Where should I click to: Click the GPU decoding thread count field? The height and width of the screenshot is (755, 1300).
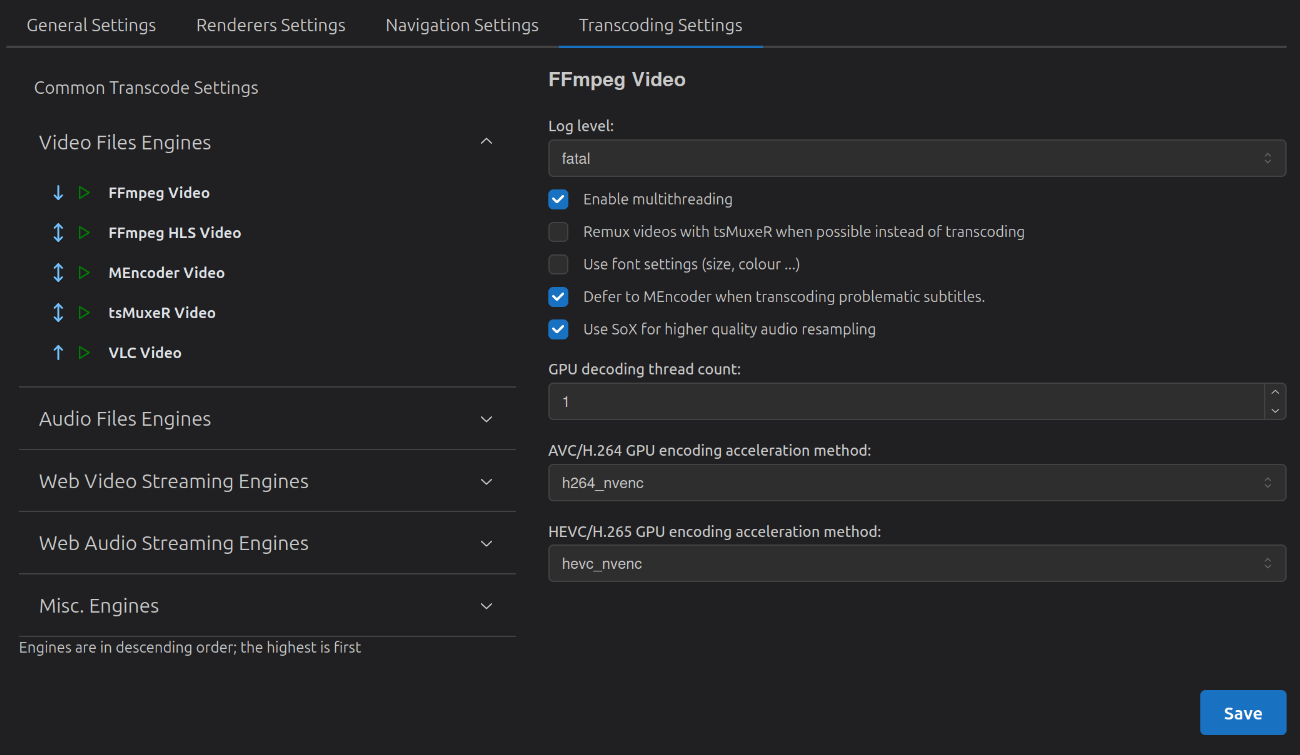pyautogui.click(x=907, y=402)
